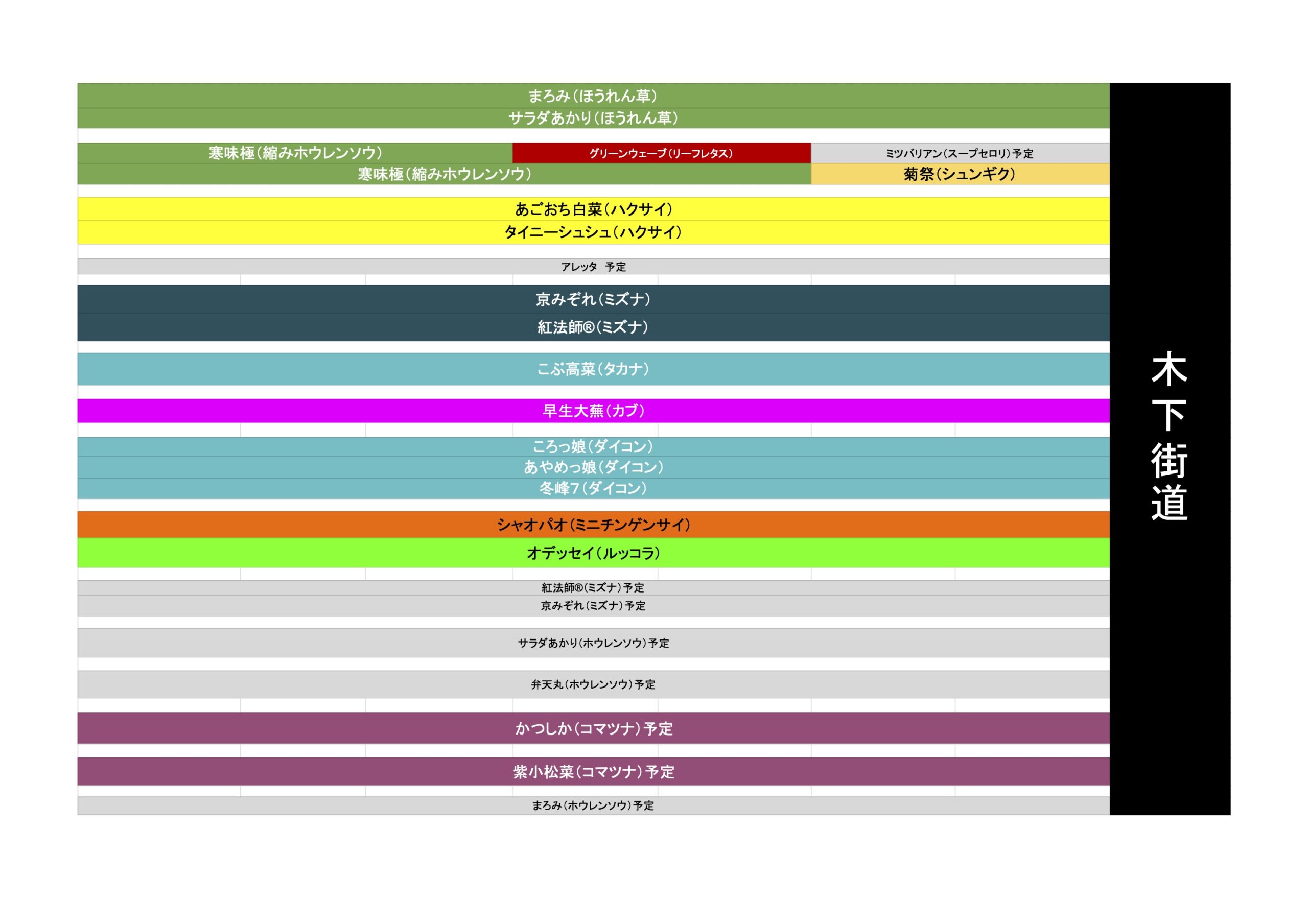This screenshot has height=924, width=1308.
Task: Click the ころっ娘（ダイコン） row
Action: pyautogui.click(x=593, y=446)
